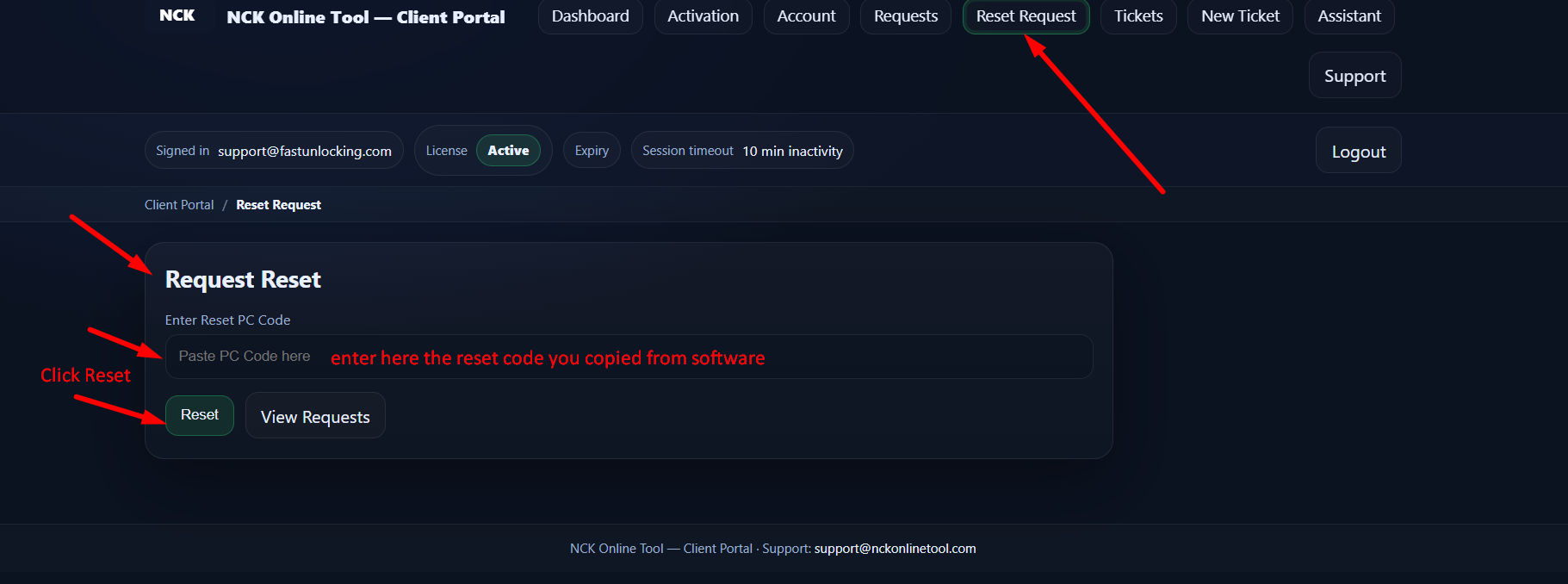Click the Expiry pill
This screenshot has height=584, width=1568.
592,151
